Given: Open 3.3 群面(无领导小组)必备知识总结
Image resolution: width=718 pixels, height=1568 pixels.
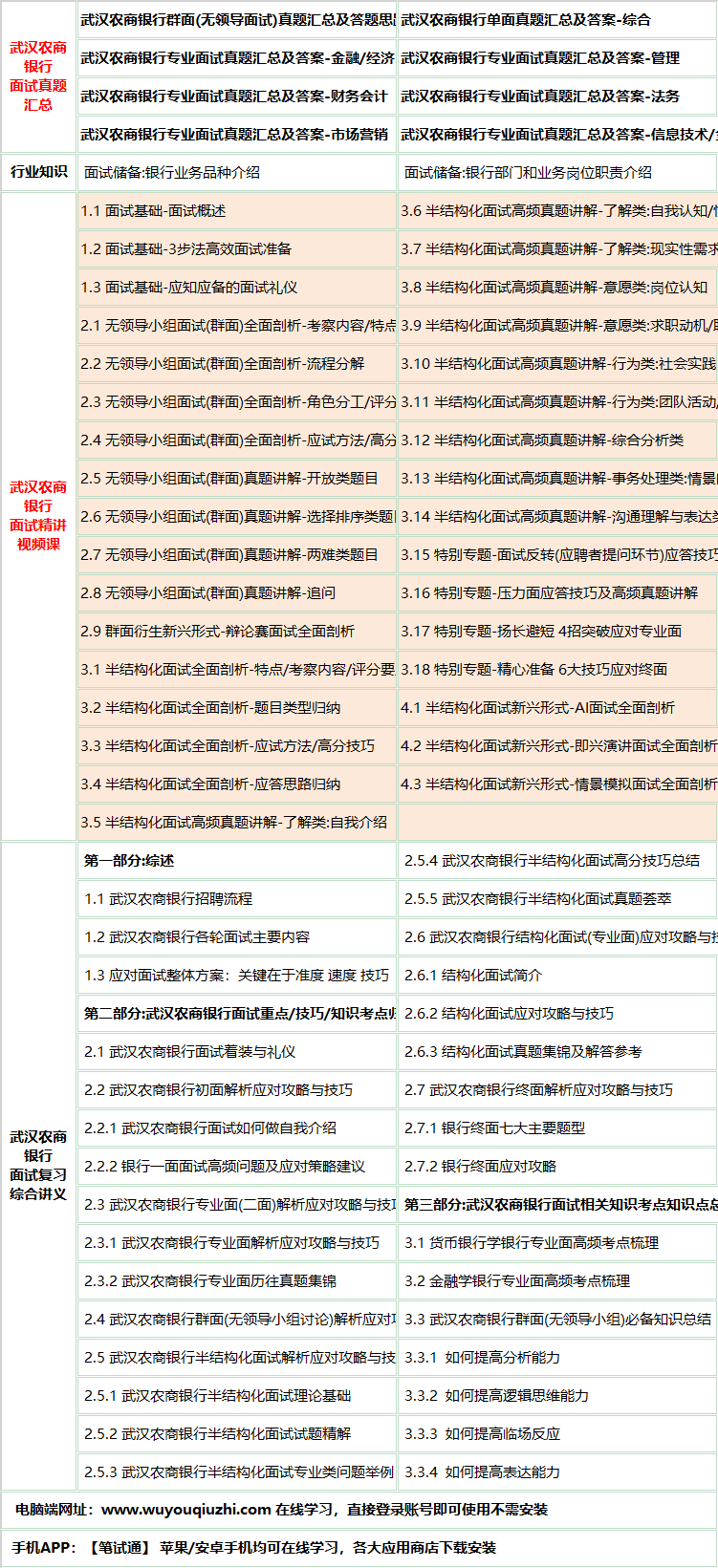Looking at the screenshot, I should [557, 1320].
